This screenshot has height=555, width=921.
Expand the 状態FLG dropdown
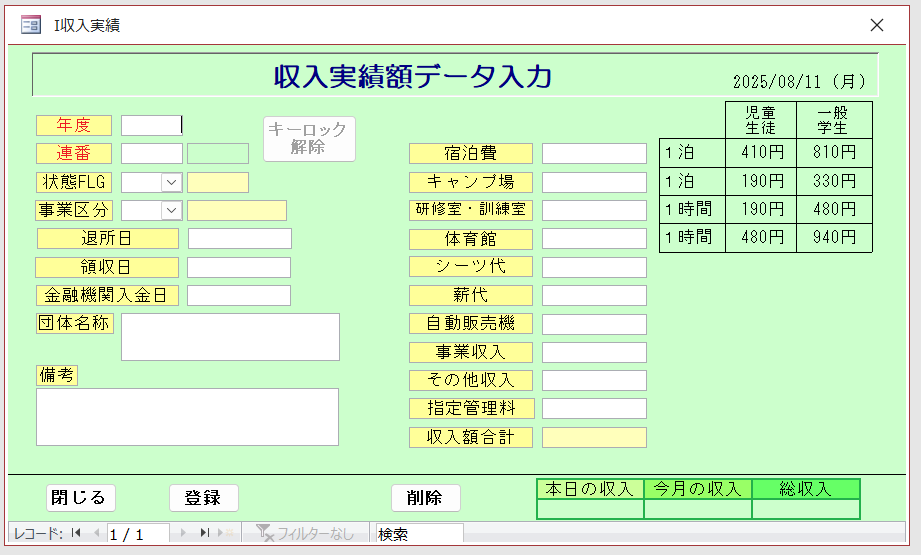coord(171,182)
